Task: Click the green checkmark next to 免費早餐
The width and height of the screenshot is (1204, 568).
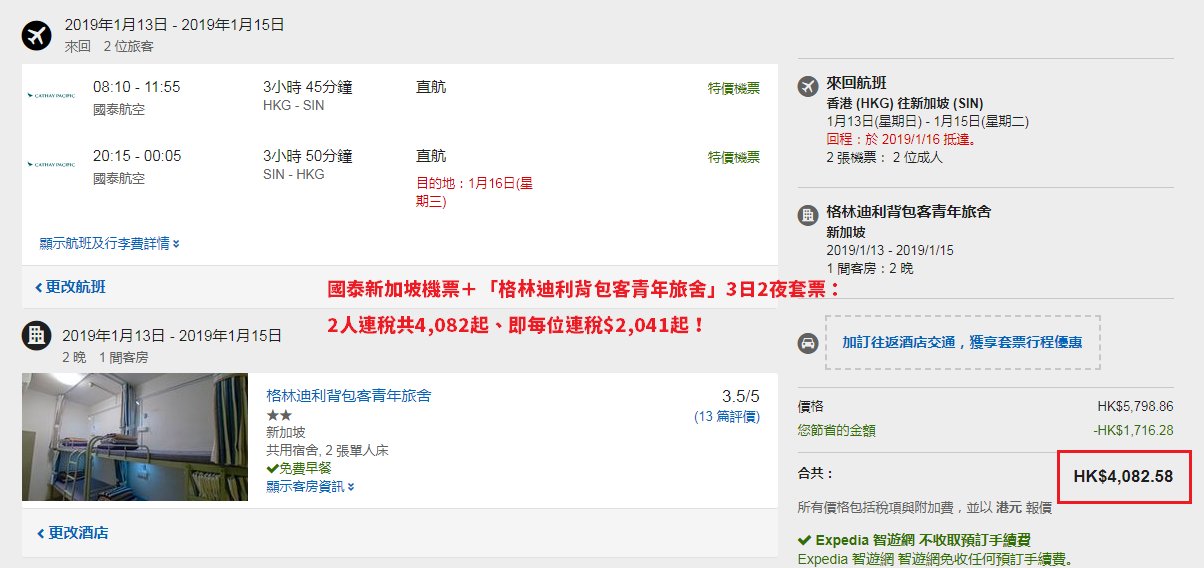Action: coord(272,468)
